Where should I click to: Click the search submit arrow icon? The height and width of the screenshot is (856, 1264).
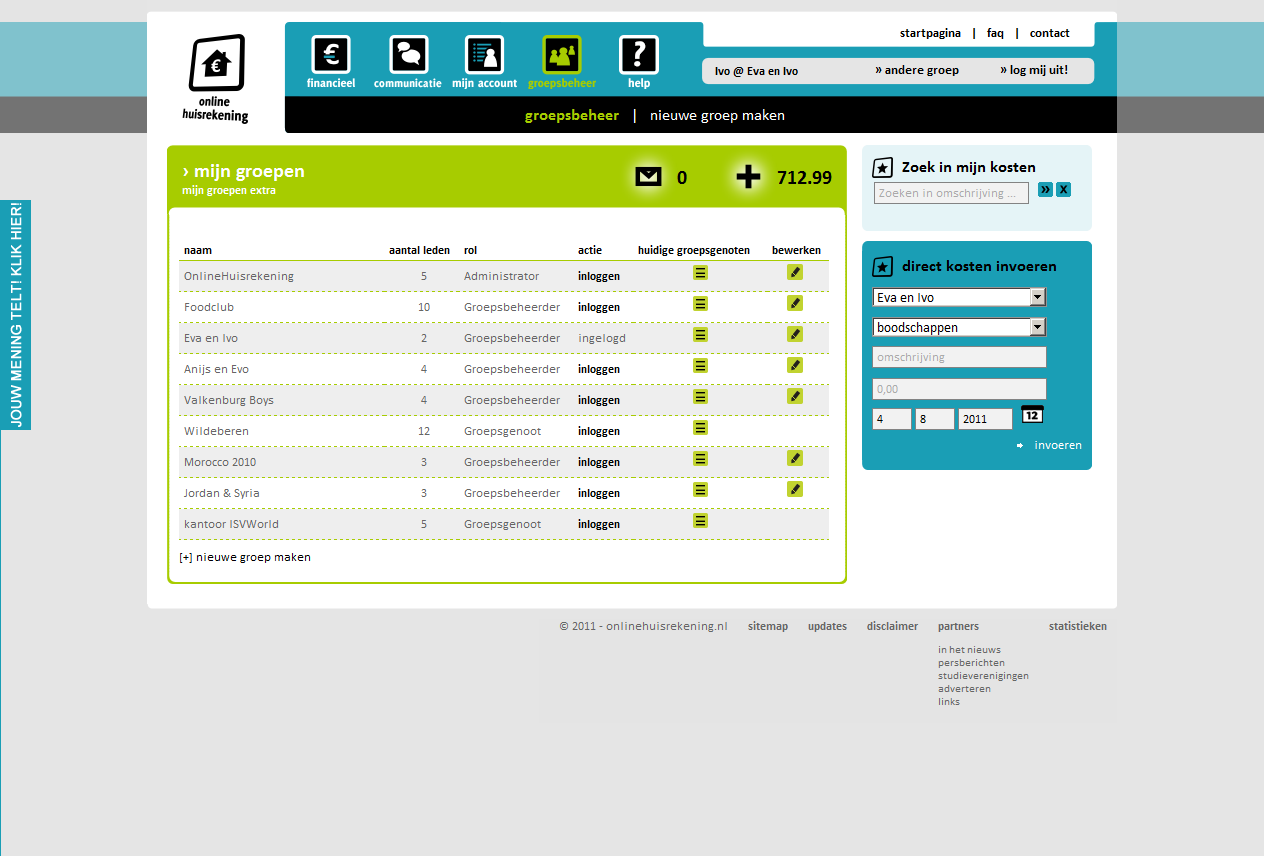[x=1045, y=190]
